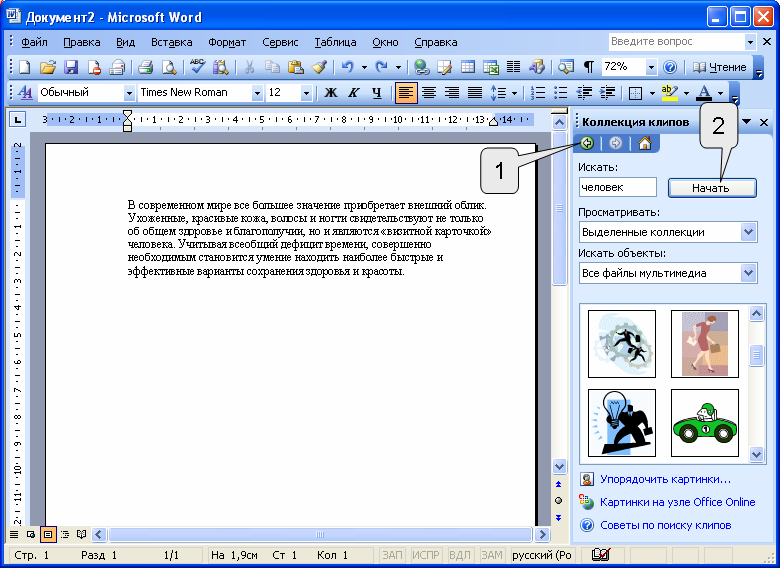Open the Times New Roman font dropdown
Viewport: 780px width, 568px height.
[x=257, y=93]
